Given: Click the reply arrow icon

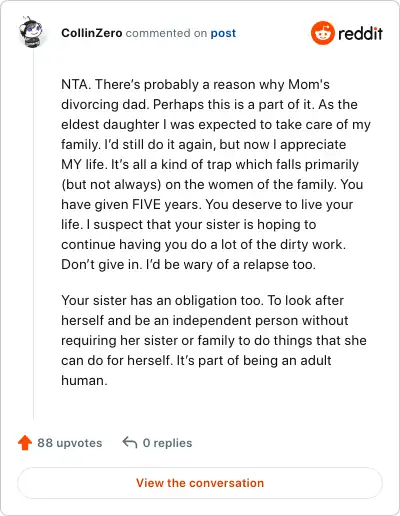Looking at the screenshot, I should coord(130,443).
